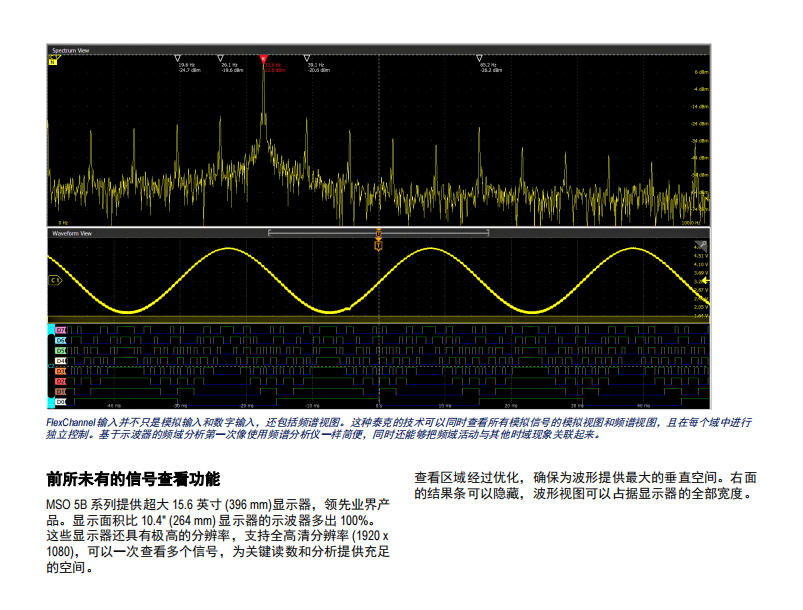
Task: Click the '-40 ms' time axis label
Action: pyautogui.click(x=114, y=406)
